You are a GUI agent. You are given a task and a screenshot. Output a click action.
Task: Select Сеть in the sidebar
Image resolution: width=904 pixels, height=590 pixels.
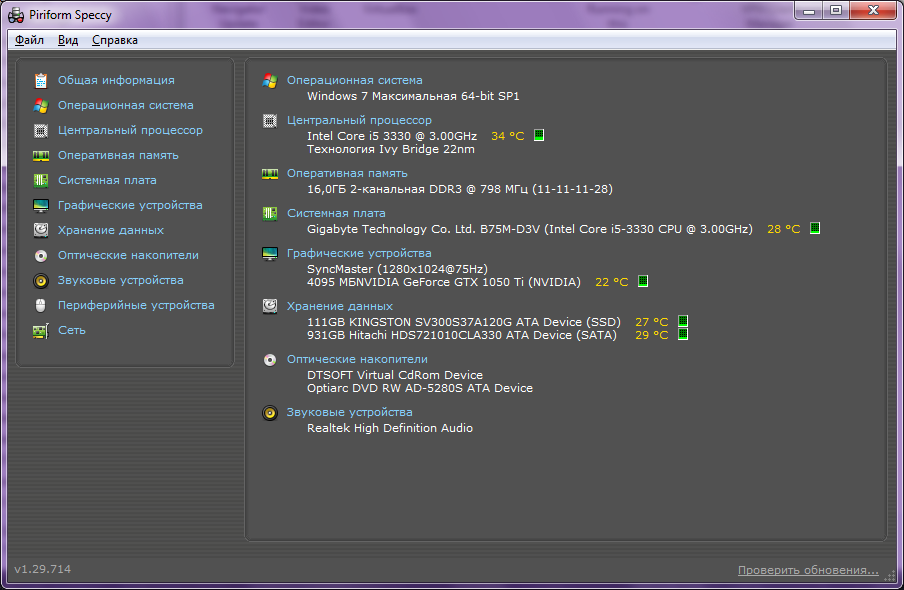(71, 330)
